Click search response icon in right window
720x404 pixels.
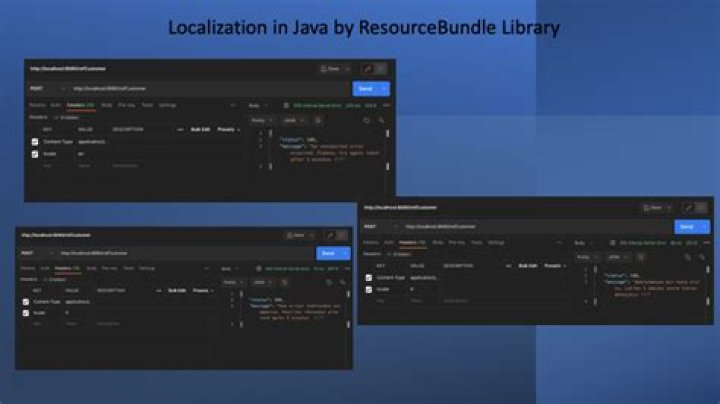coord(702,257)
